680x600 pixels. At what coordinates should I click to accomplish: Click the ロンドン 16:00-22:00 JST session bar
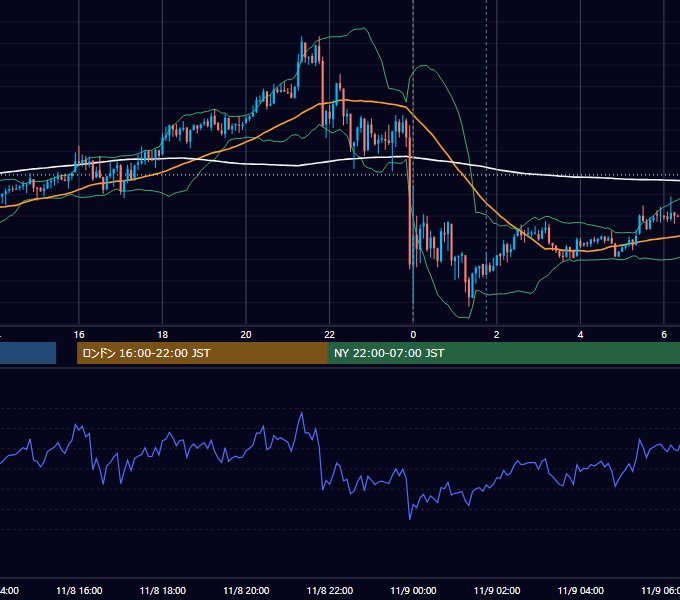coord(202,353)
